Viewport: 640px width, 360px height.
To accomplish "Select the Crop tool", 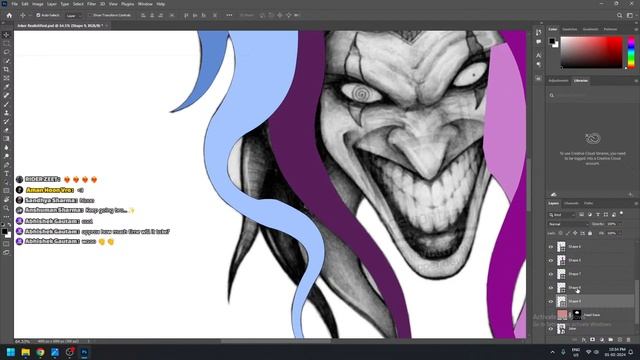I will (x=6, y=69).
